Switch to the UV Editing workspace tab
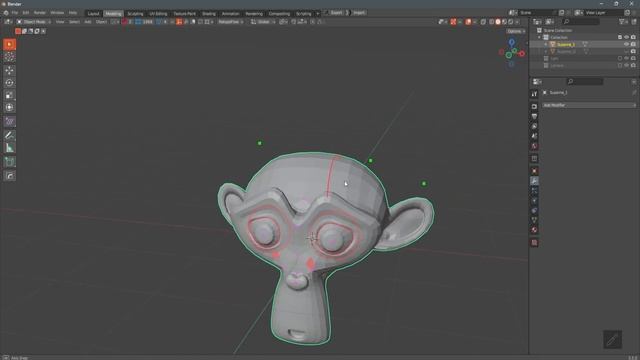Viewport: 640px width, 360px height. (158, 13)
